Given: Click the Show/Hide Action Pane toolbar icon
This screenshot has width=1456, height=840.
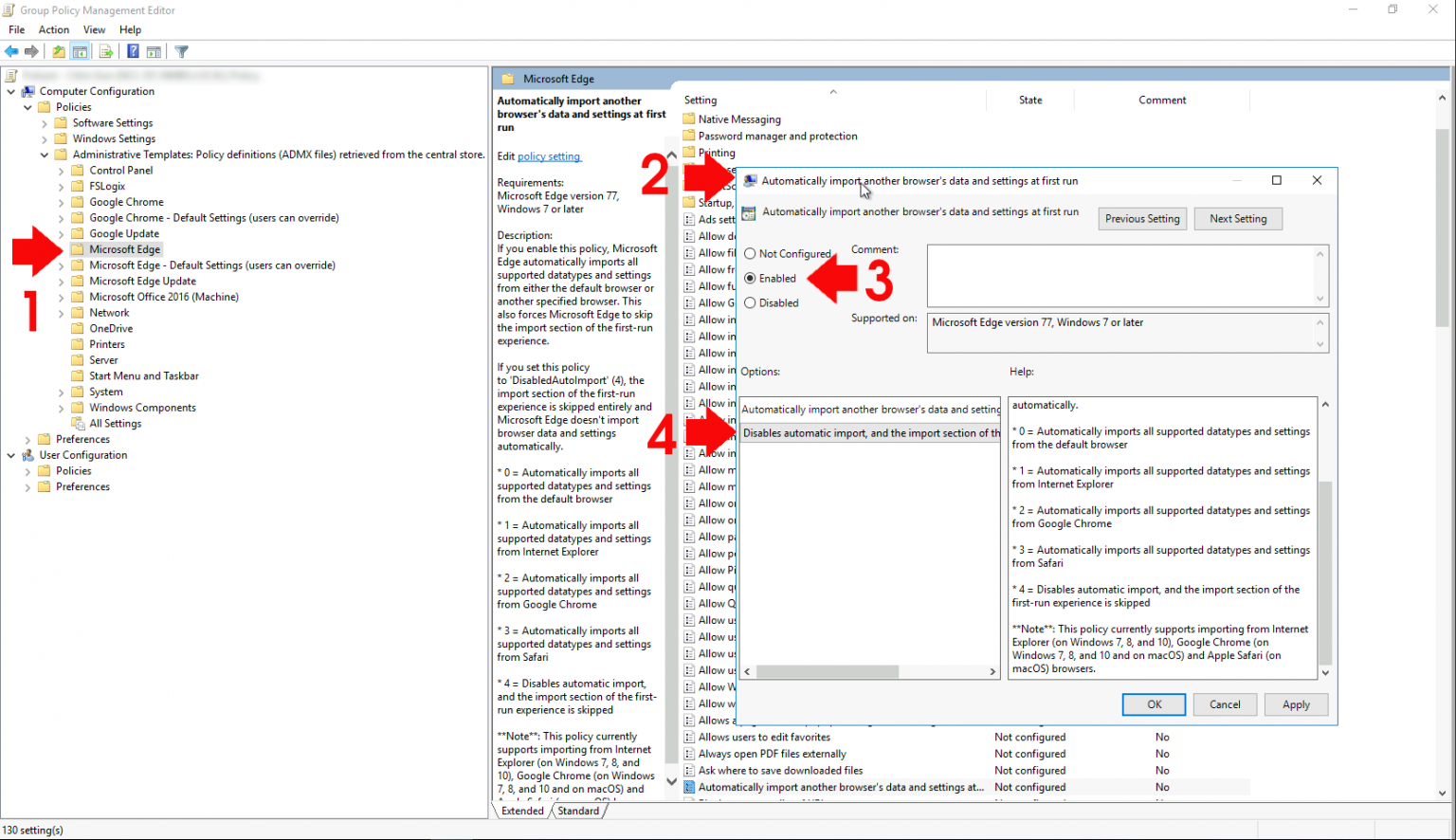Looking at the screenshot, I should coord(155,51).
